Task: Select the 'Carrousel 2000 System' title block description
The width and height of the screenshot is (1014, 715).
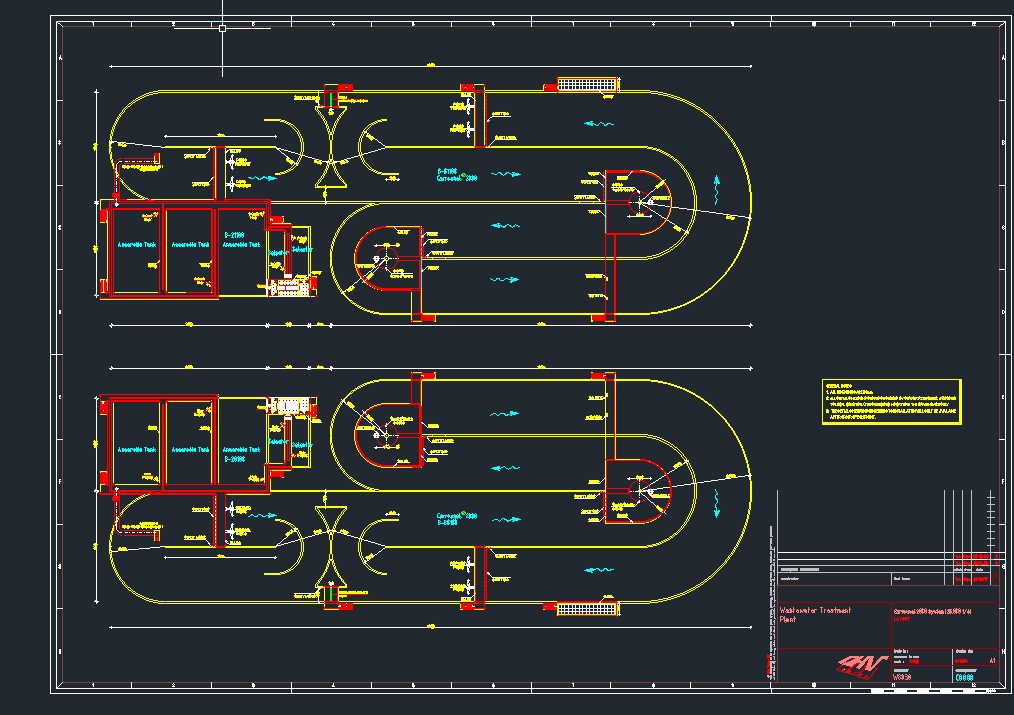Action: pos(933,611)
